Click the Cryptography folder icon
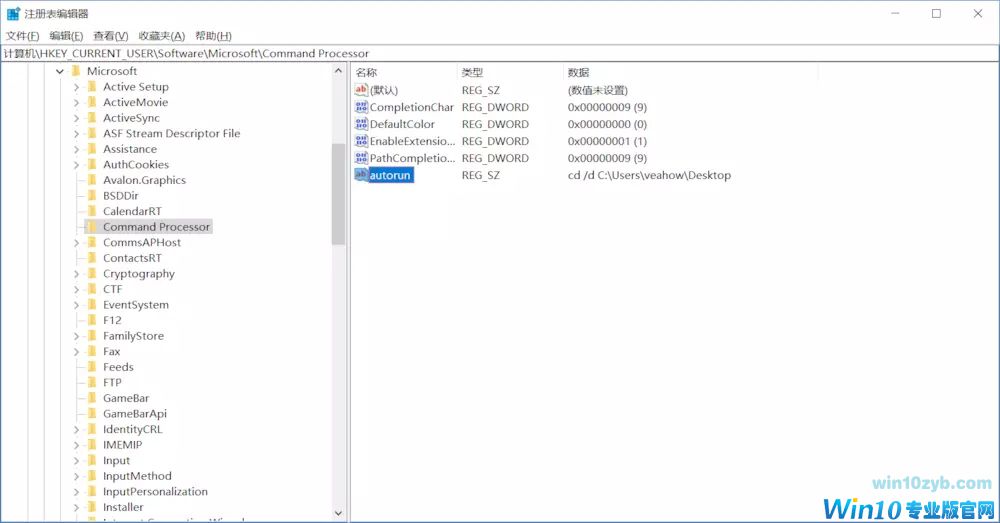This screenshot has width=1000, height=523. 92,273
